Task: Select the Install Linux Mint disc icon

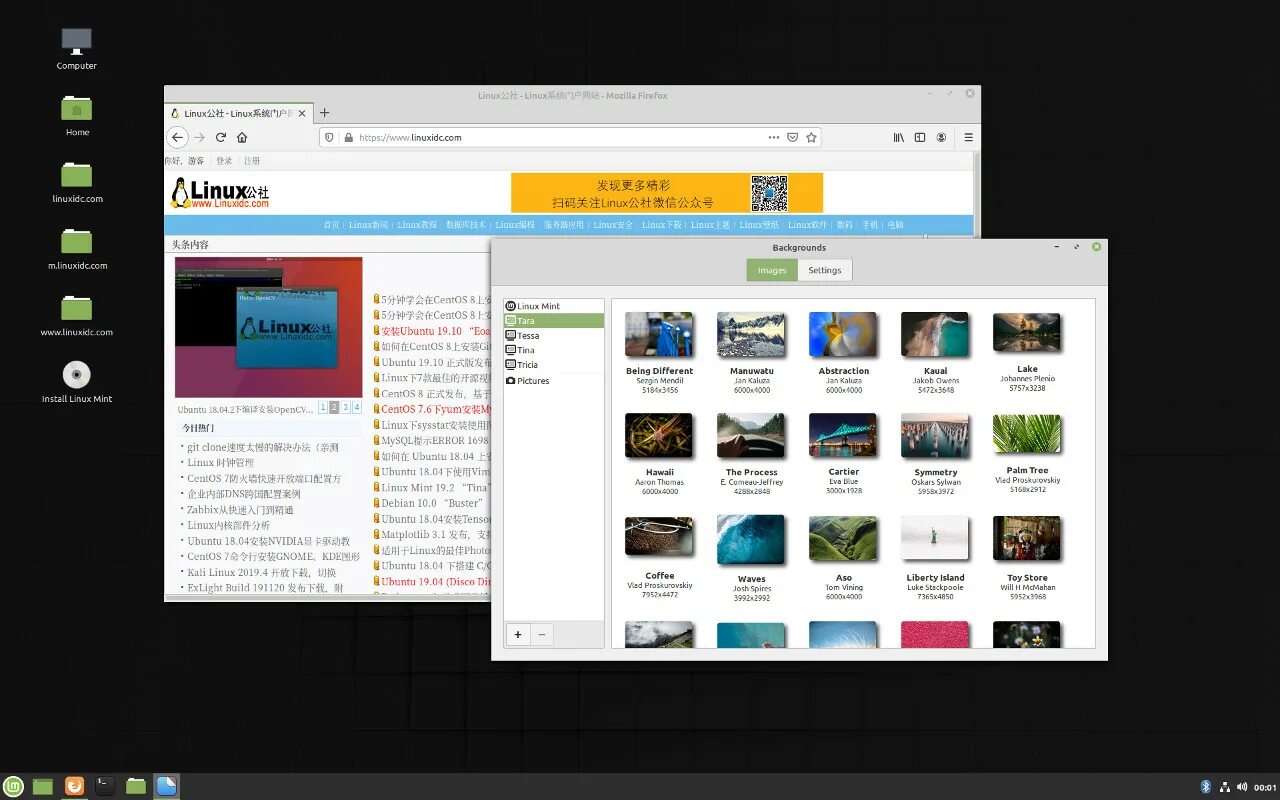Action: (x=77, y=382)
